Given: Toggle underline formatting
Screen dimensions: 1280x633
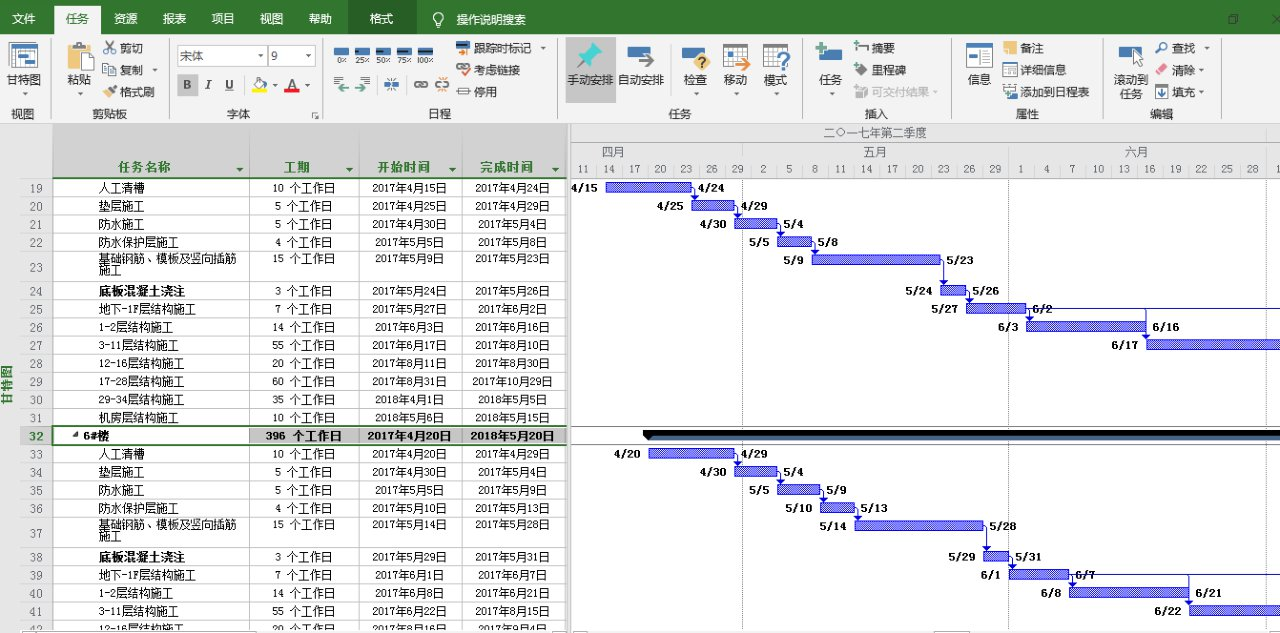Looking at the screenshot, I should point(229,85).
